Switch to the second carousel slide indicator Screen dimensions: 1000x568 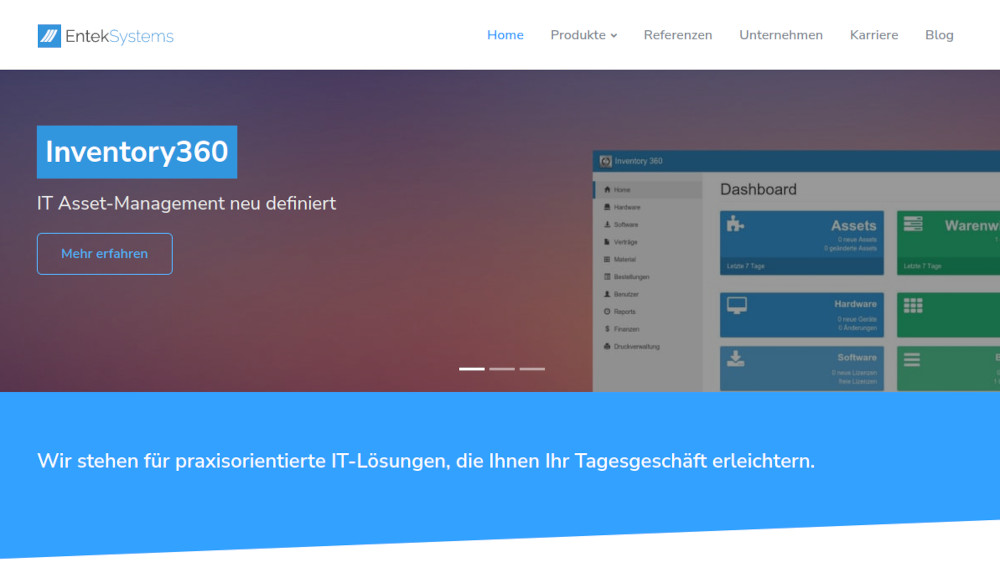502,369
